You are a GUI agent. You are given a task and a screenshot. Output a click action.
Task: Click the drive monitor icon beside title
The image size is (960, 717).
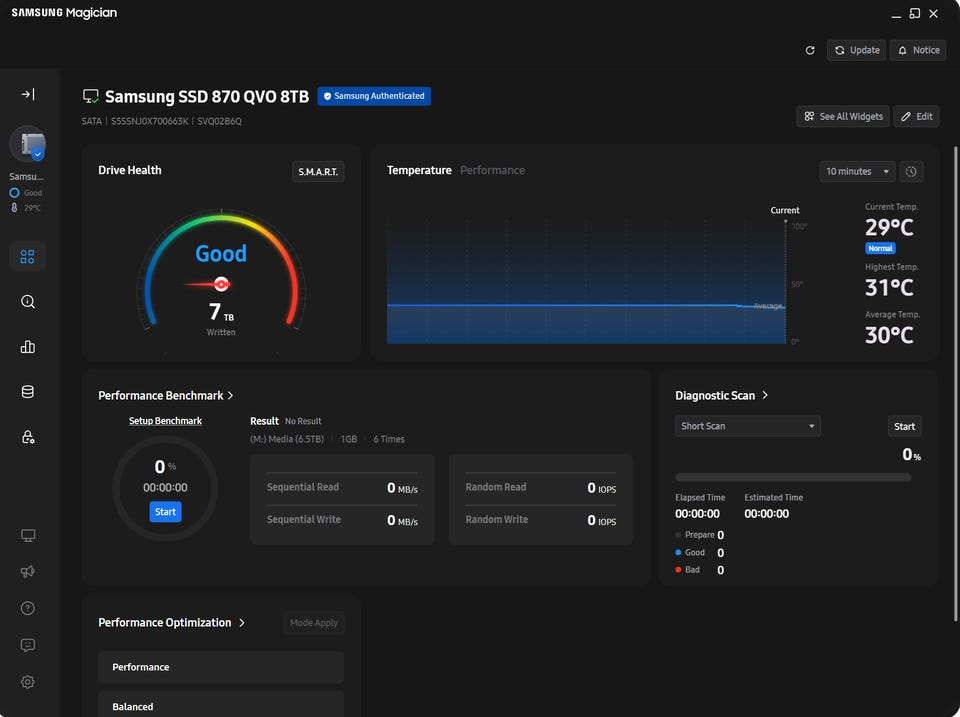point(91,96)
